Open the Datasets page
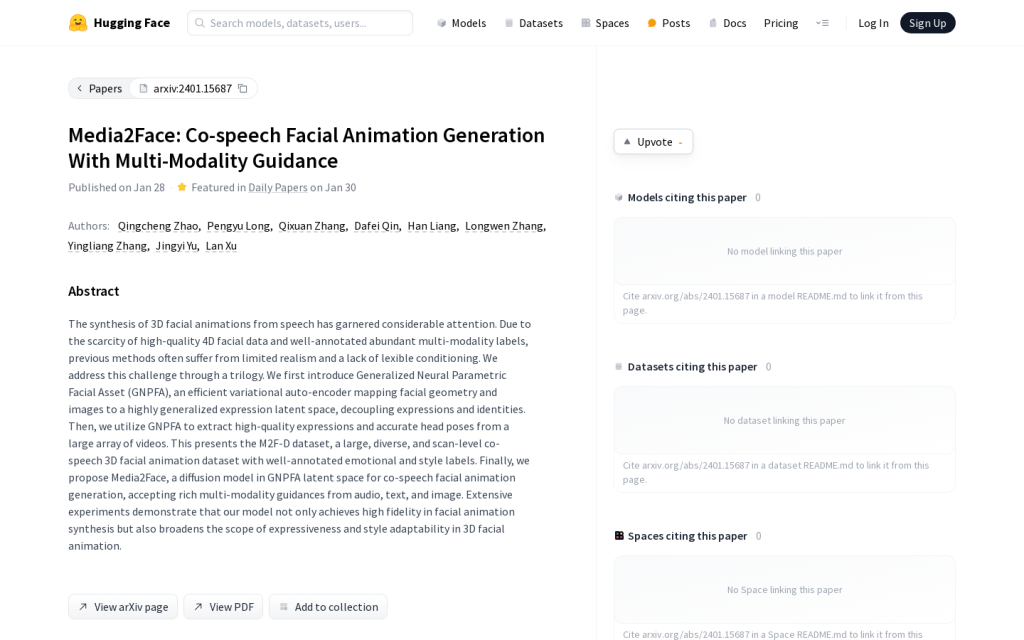Screen dimensions: 1024x640 tap(533, 23)
